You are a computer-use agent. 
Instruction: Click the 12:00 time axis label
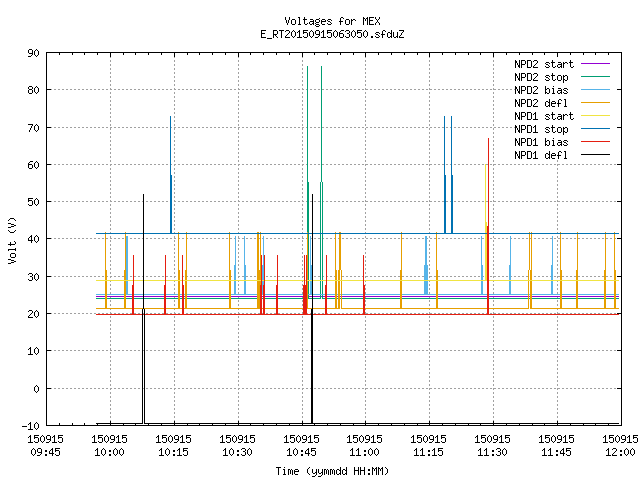[620, 452]
